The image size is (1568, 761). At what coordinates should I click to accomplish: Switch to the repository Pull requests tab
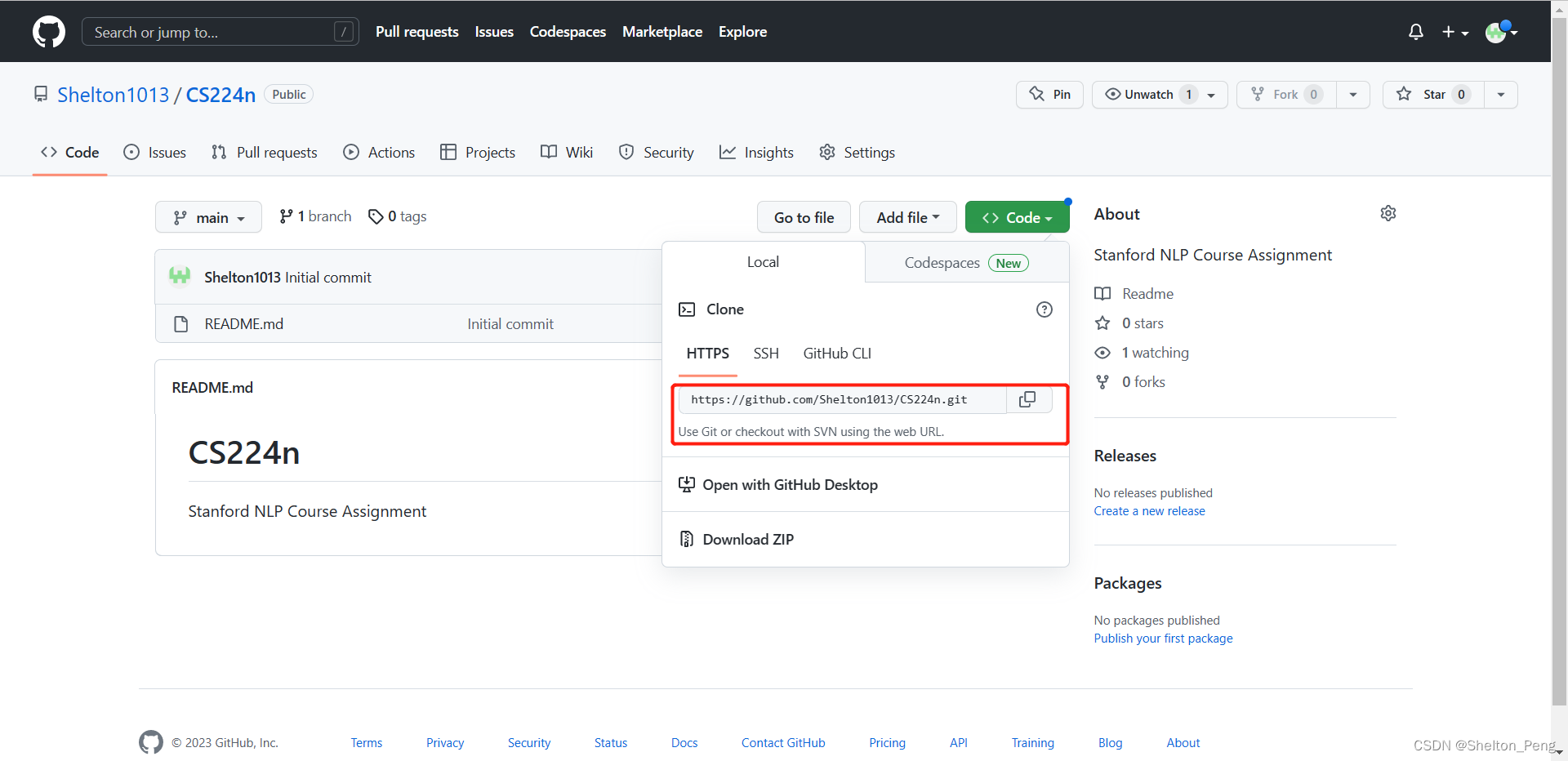coord(264,153)
